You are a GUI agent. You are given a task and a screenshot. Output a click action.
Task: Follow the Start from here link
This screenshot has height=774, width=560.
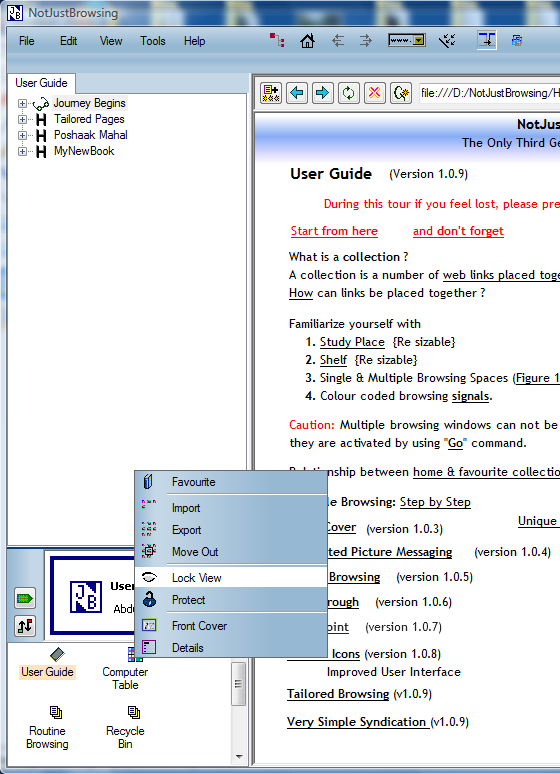(334, 231)
